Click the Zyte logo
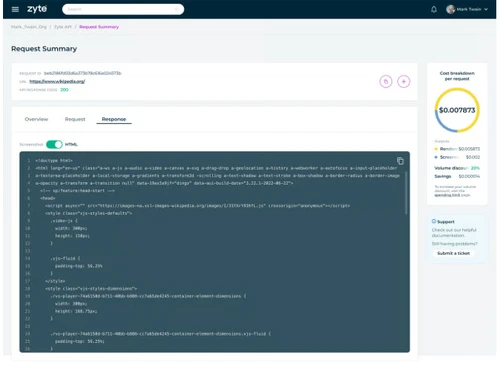Viewport: 500px width, 375px height. (x=37, y=9)
